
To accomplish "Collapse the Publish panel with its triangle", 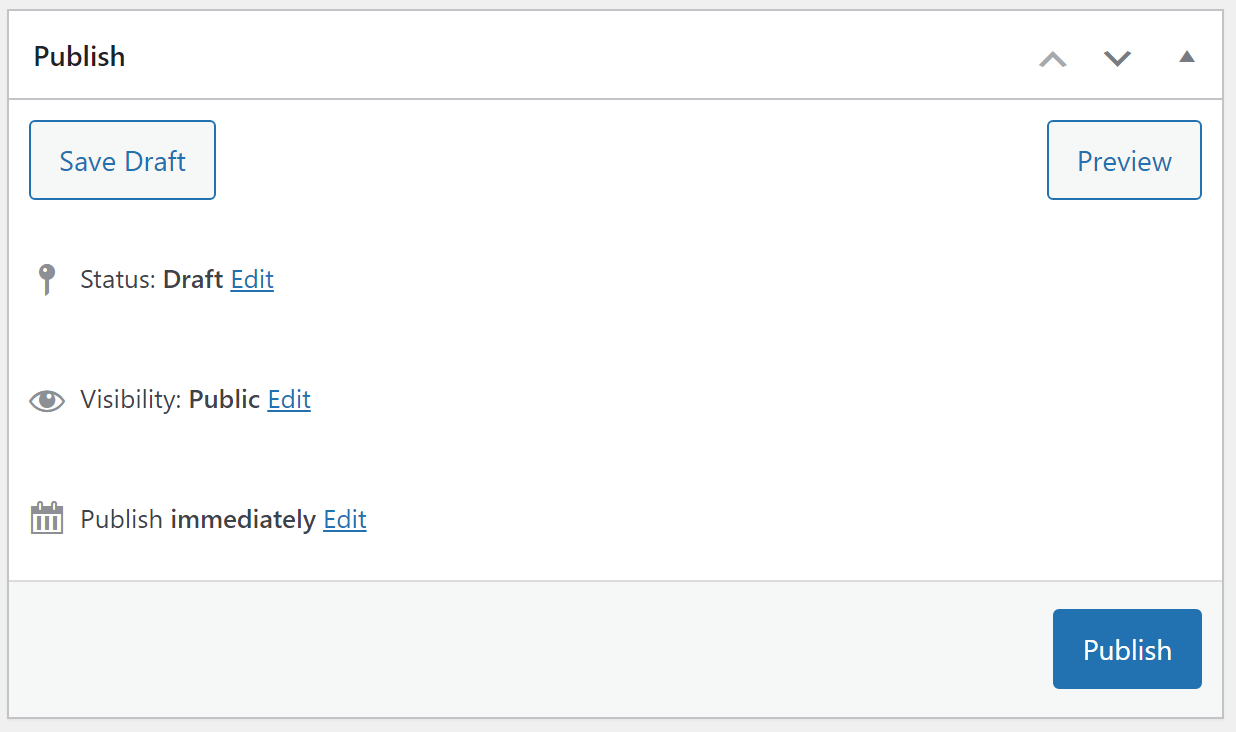I will (1186, 56).
